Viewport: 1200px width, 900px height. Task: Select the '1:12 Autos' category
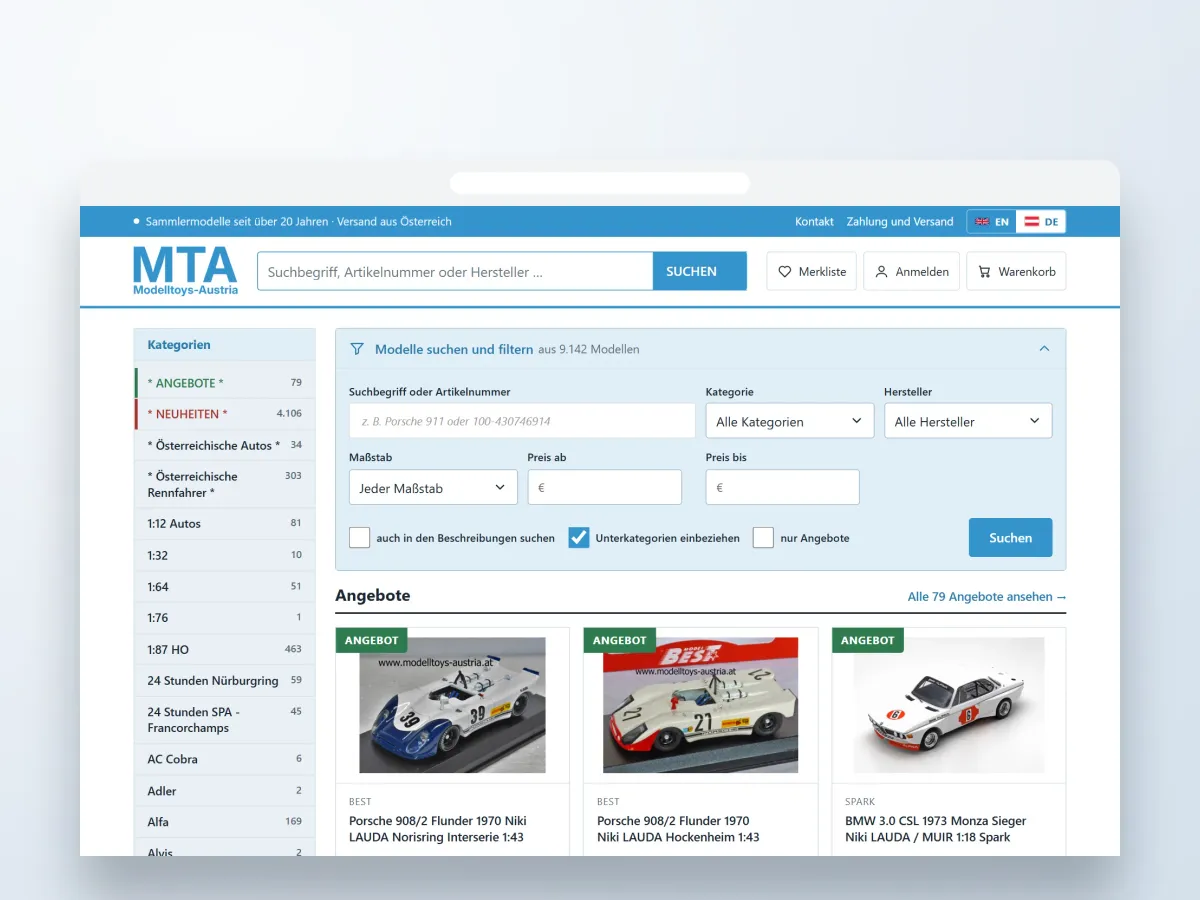click(225, 523)
